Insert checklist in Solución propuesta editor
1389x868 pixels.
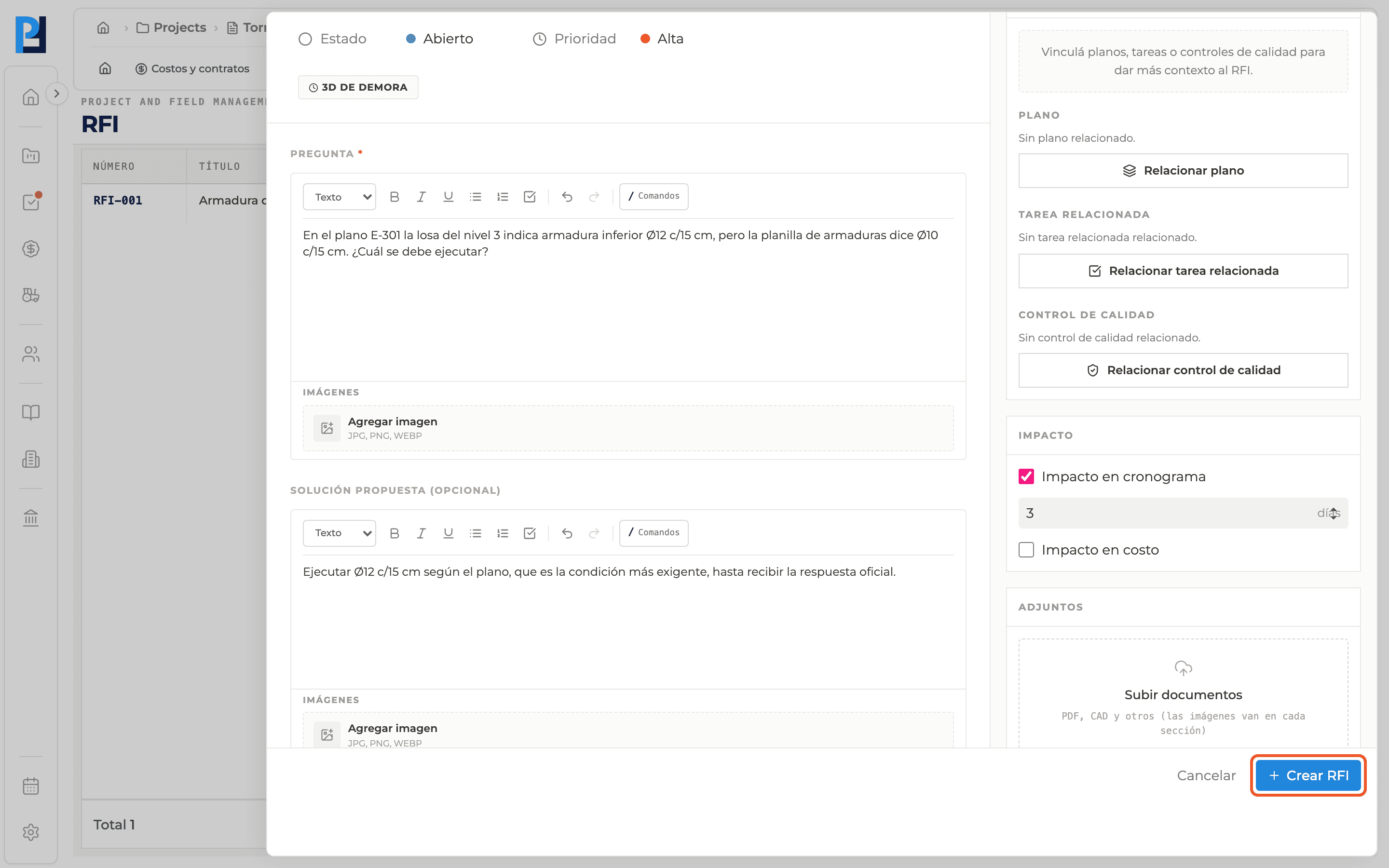pyautogui.click(x=530, y=533)
